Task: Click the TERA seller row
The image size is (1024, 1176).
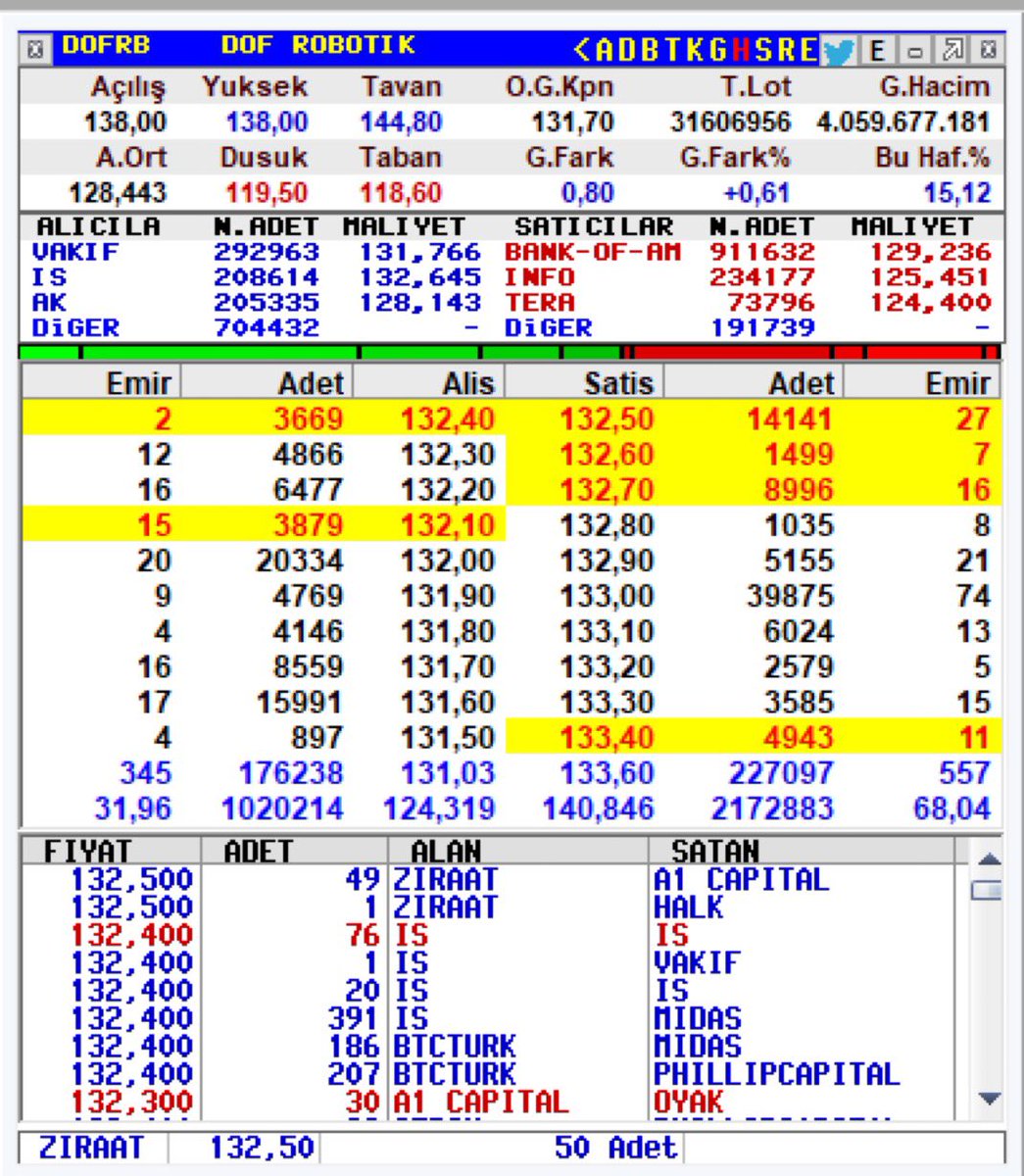Action: pyautogui.click(x=750, y=303)
